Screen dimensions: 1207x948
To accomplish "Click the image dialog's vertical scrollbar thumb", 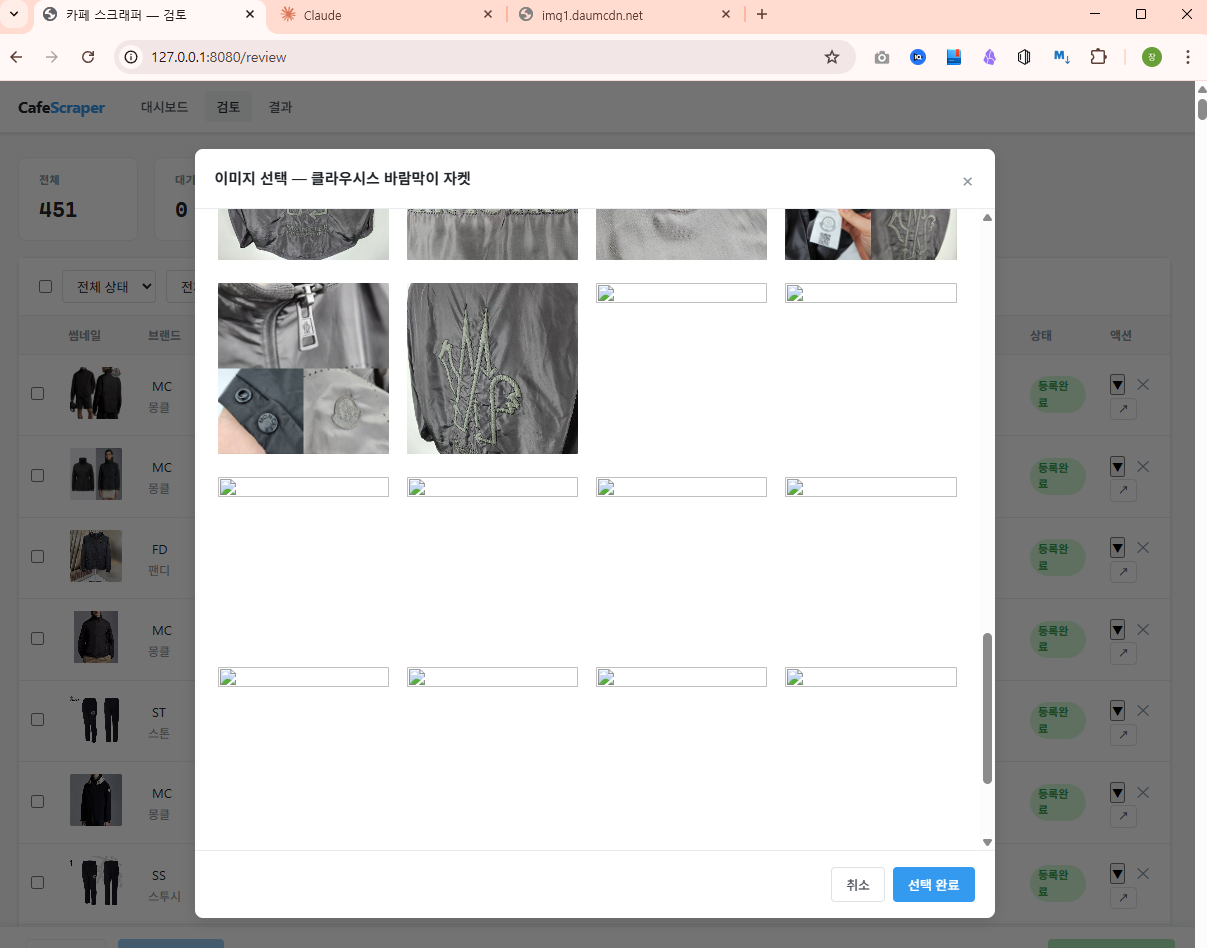I will click(987, 707).
